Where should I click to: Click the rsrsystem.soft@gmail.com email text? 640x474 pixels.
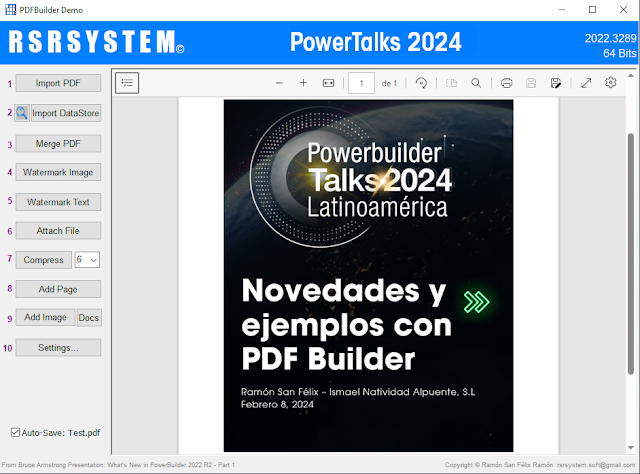pos(596,465)
